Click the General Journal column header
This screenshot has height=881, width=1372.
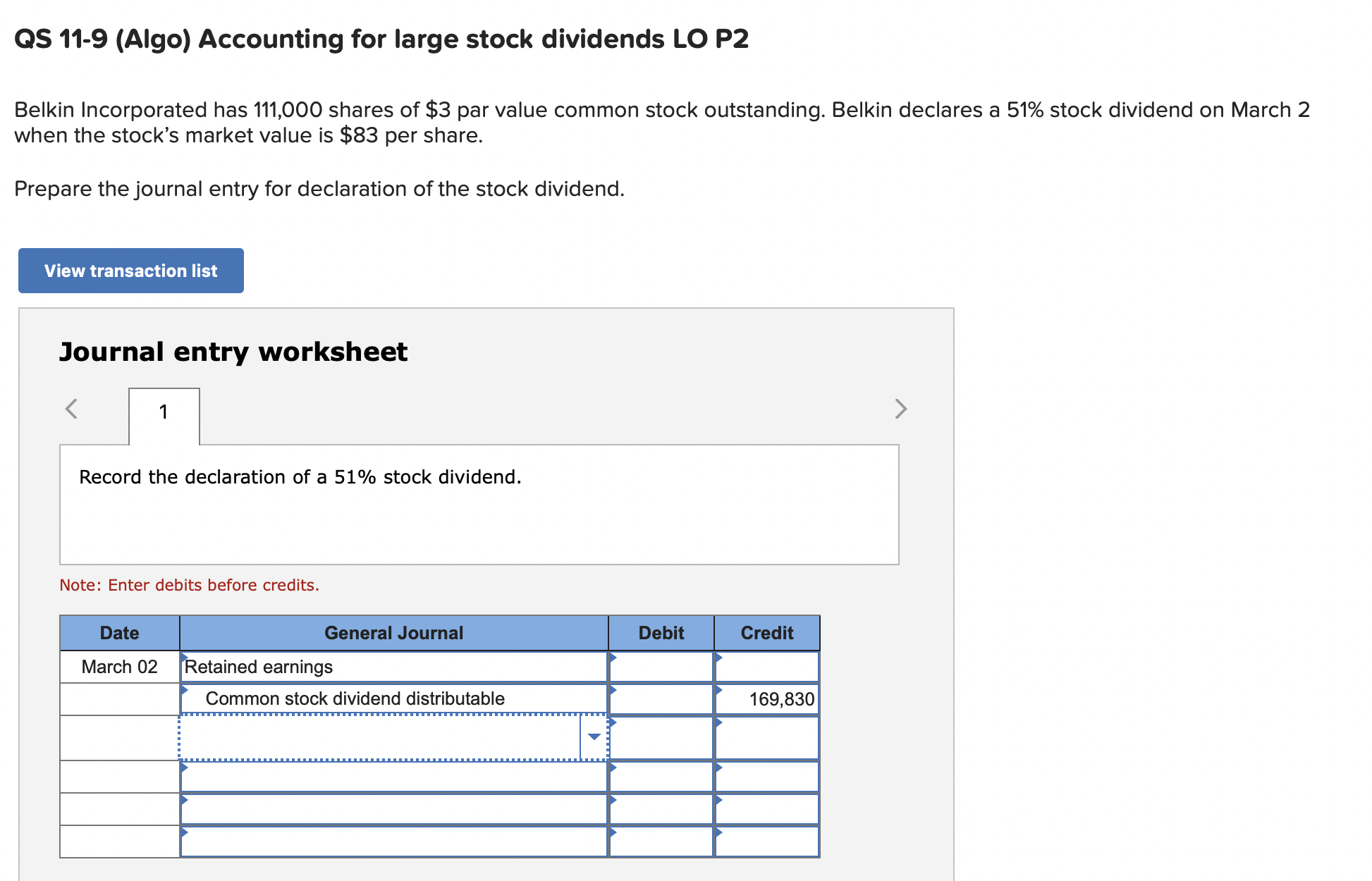click(393, 632)
